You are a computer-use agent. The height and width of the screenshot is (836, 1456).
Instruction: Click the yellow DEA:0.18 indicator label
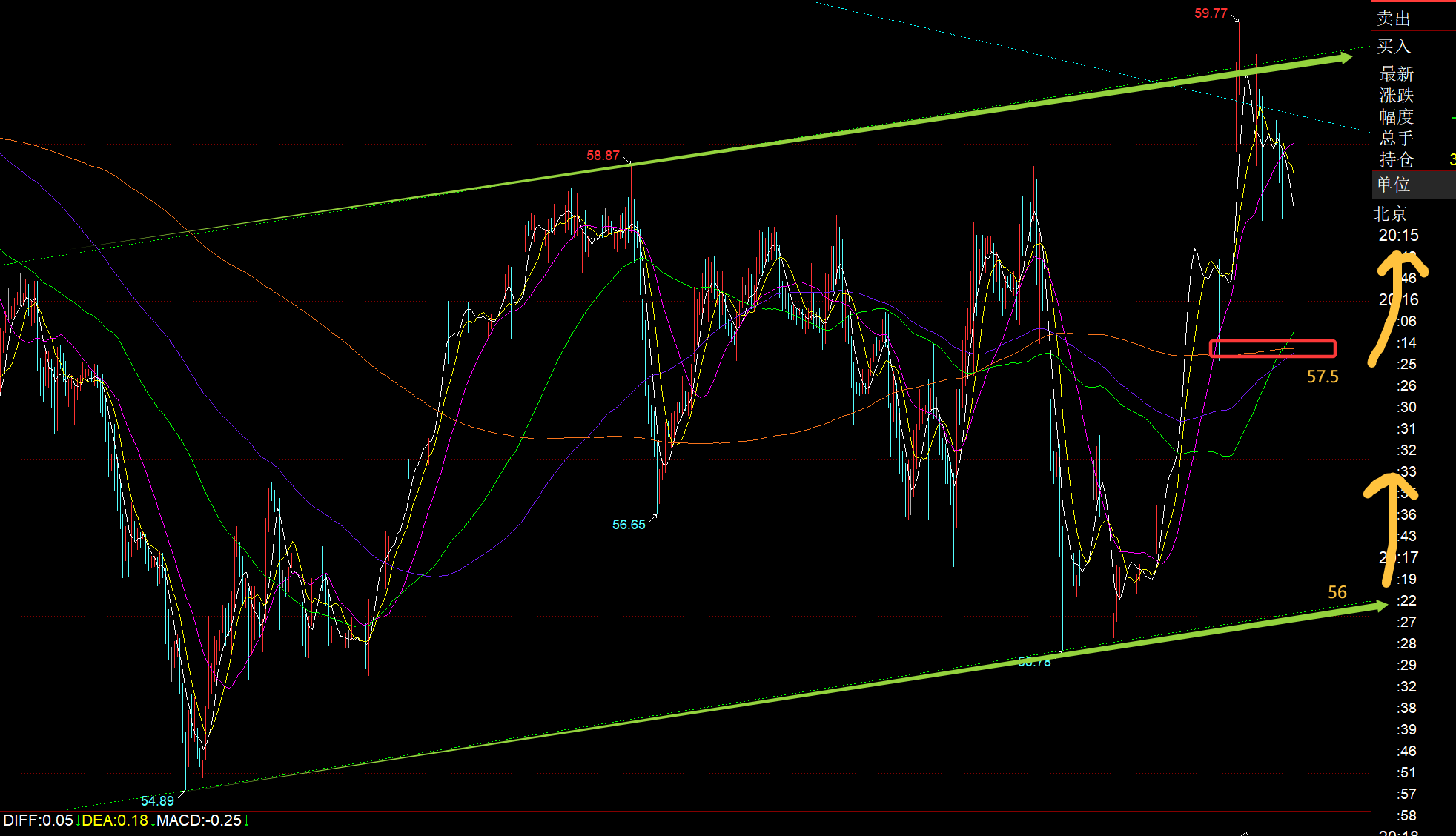pos(115,820)
